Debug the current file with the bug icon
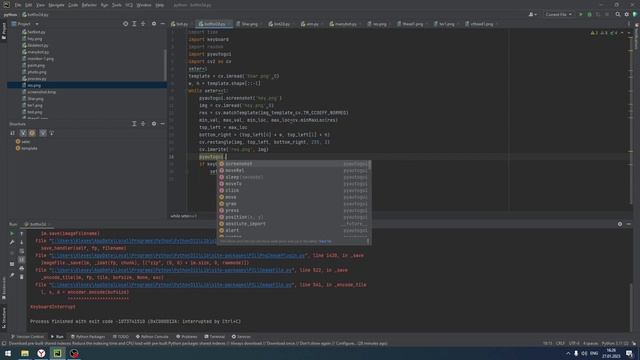This screenshot has height=360, width=640. pyautogui.click(x=589, y=14)
